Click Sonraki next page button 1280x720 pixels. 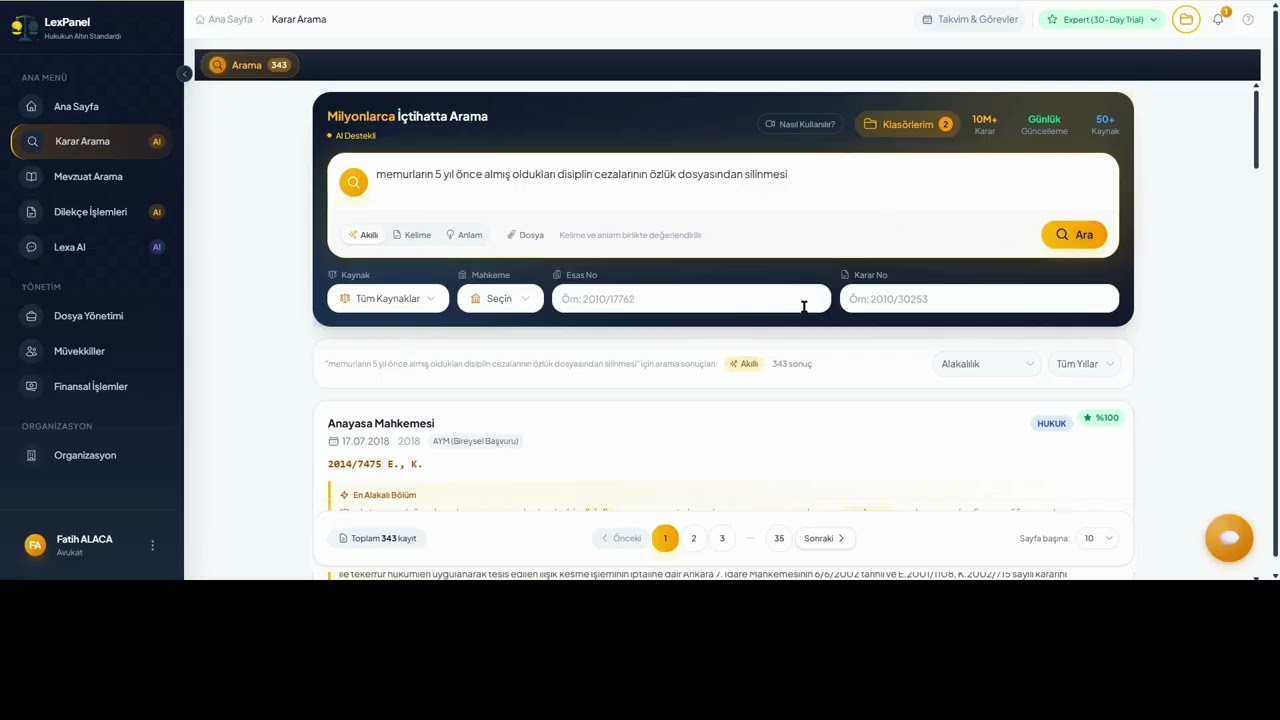point(825,538)
